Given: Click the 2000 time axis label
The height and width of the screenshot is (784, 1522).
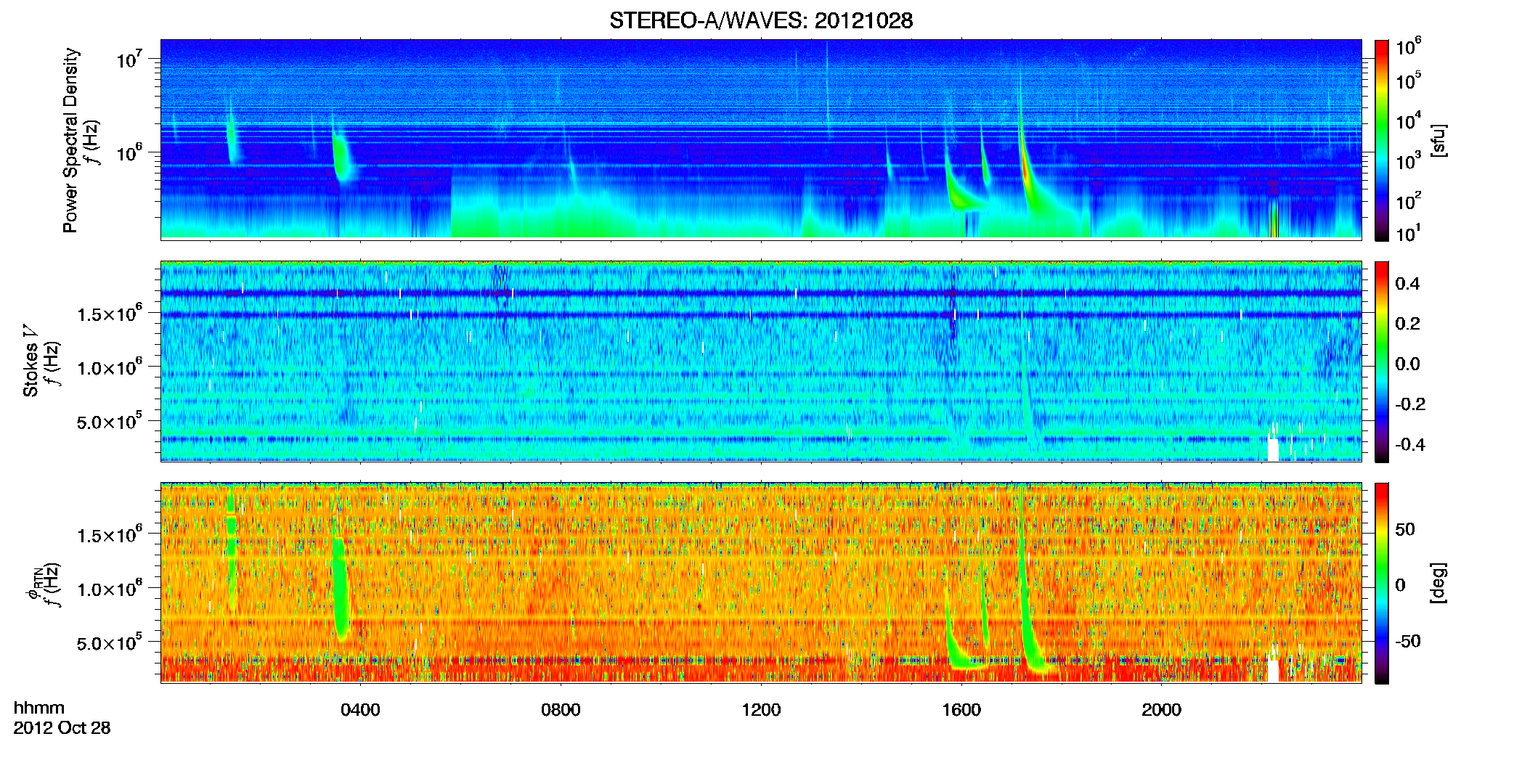Looking at the screenshot, I should tap(1161, 710).
